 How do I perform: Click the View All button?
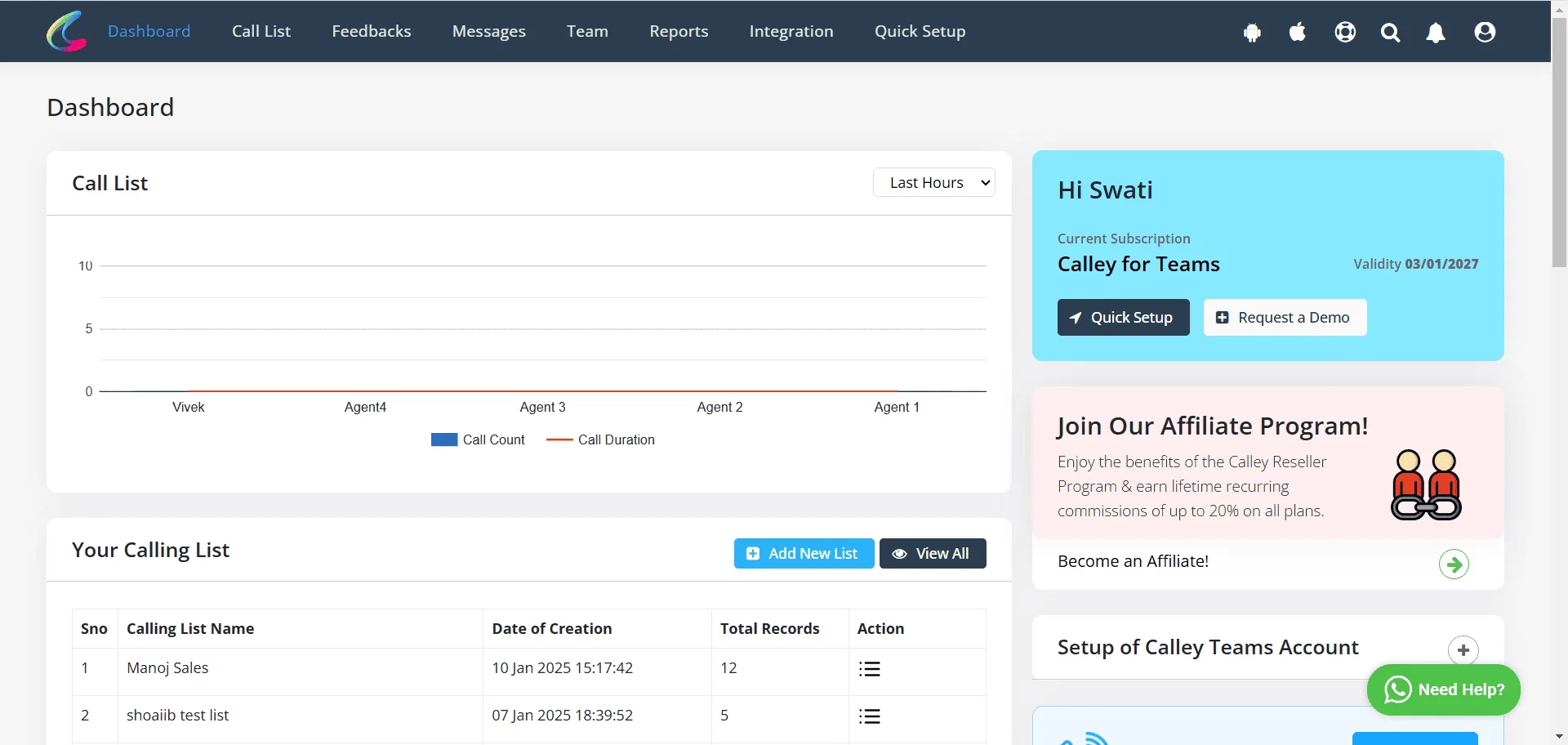click(x=933, y=553)
